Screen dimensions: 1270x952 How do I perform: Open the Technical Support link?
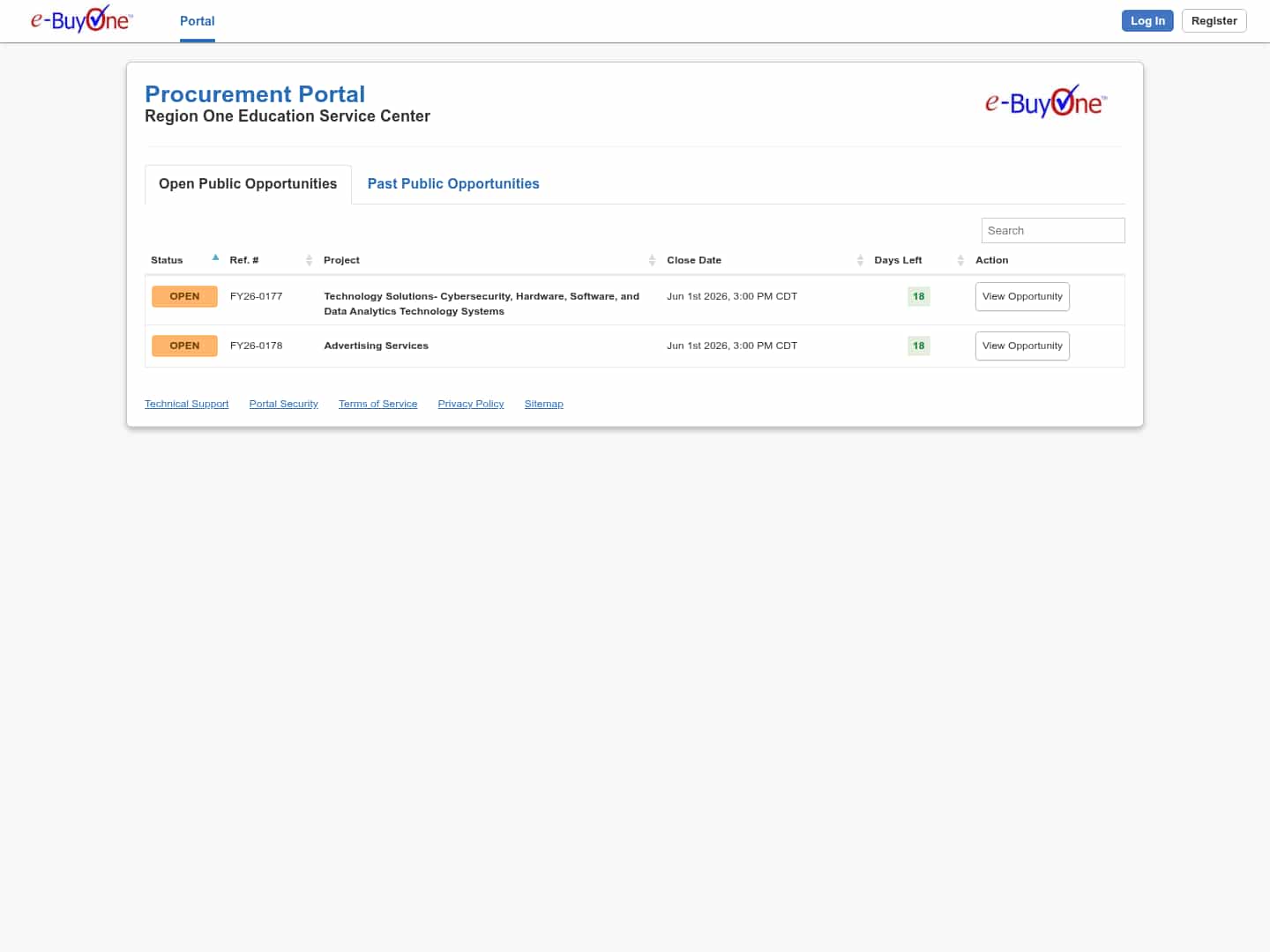pos(186,404)
